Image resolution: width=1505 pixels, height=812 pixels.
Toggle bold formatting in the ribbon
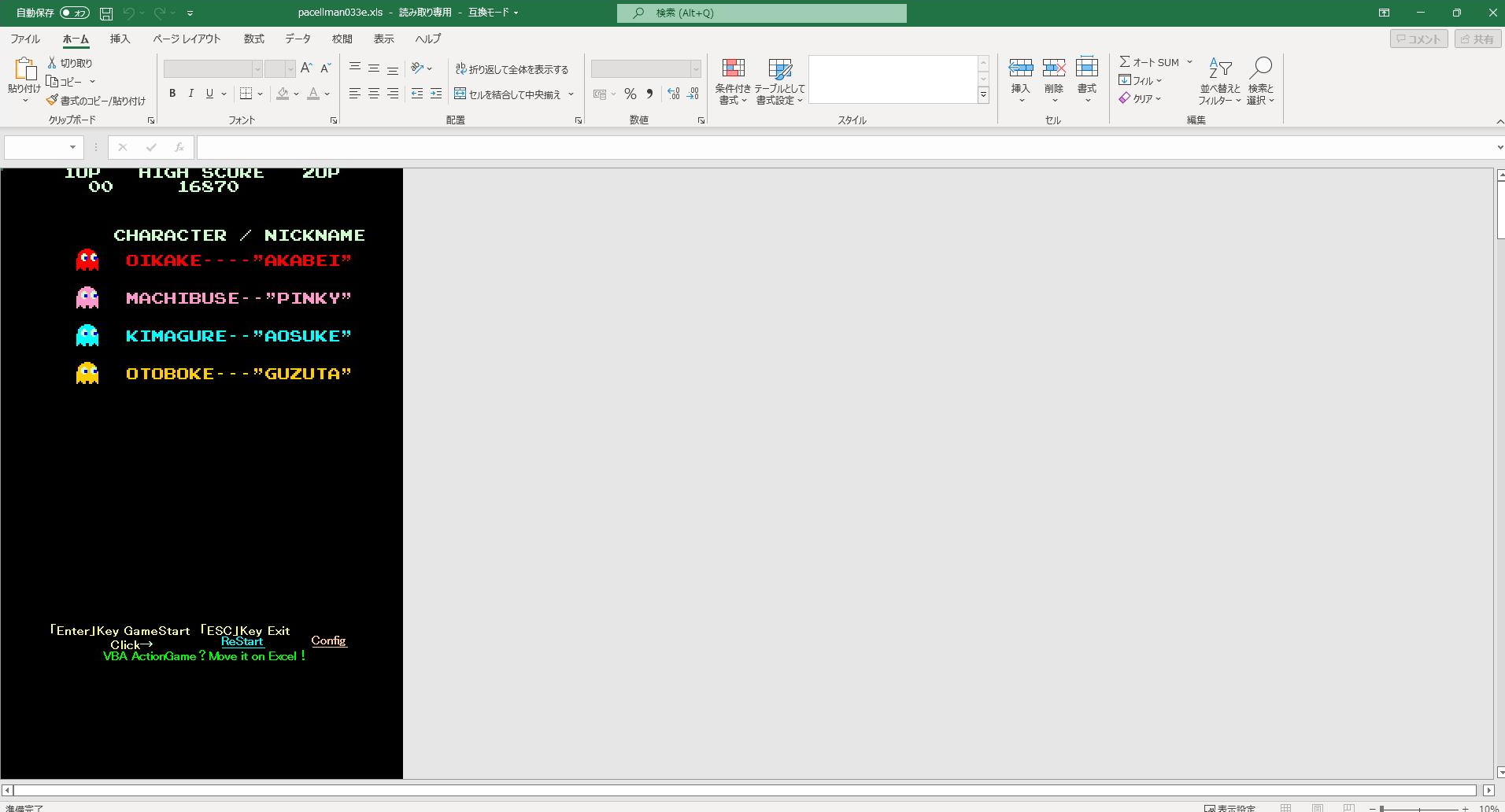tap(172, 94)
